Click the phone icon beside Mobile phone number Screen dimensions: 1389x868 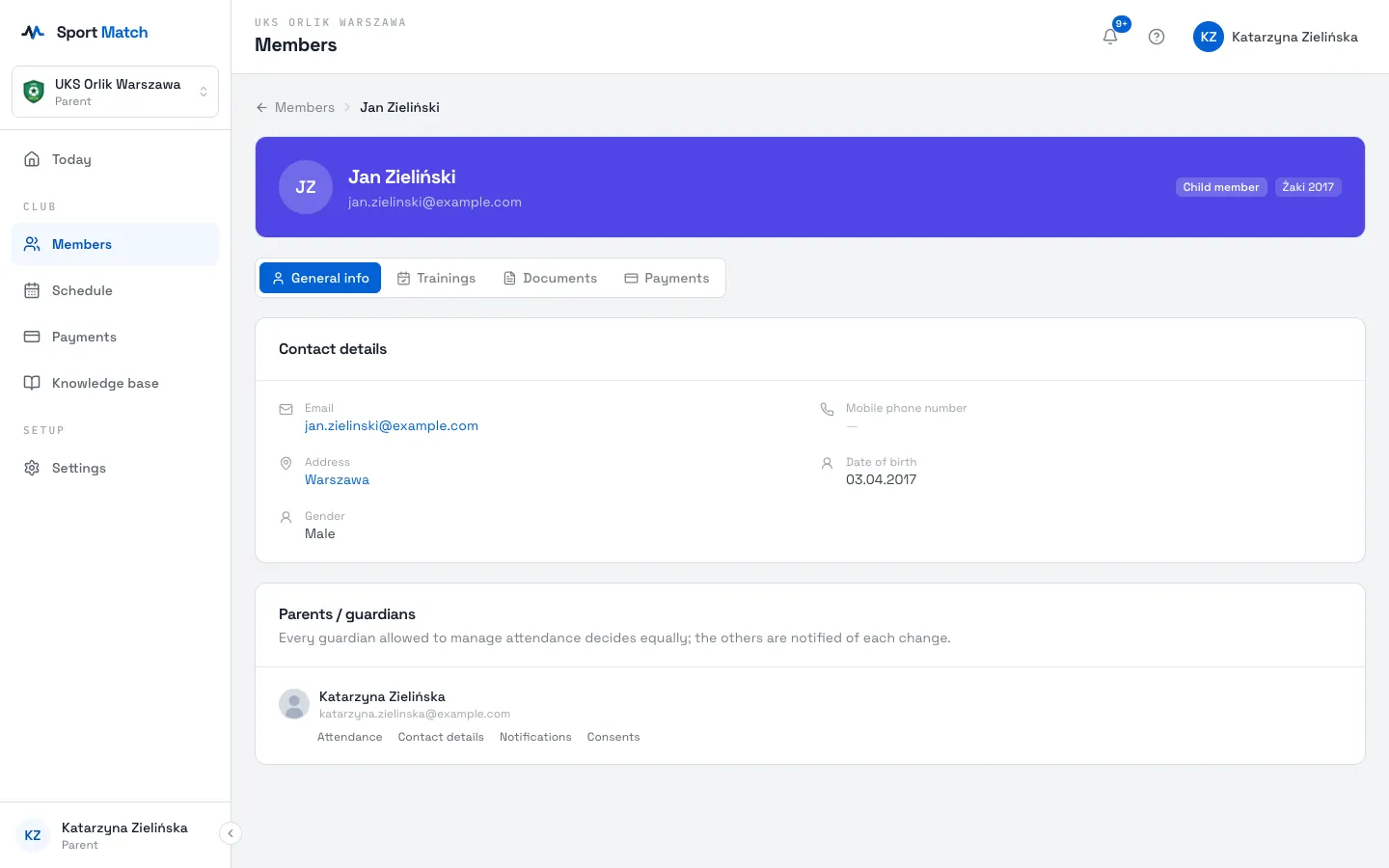pyautogui.click(x=827, y=409)
